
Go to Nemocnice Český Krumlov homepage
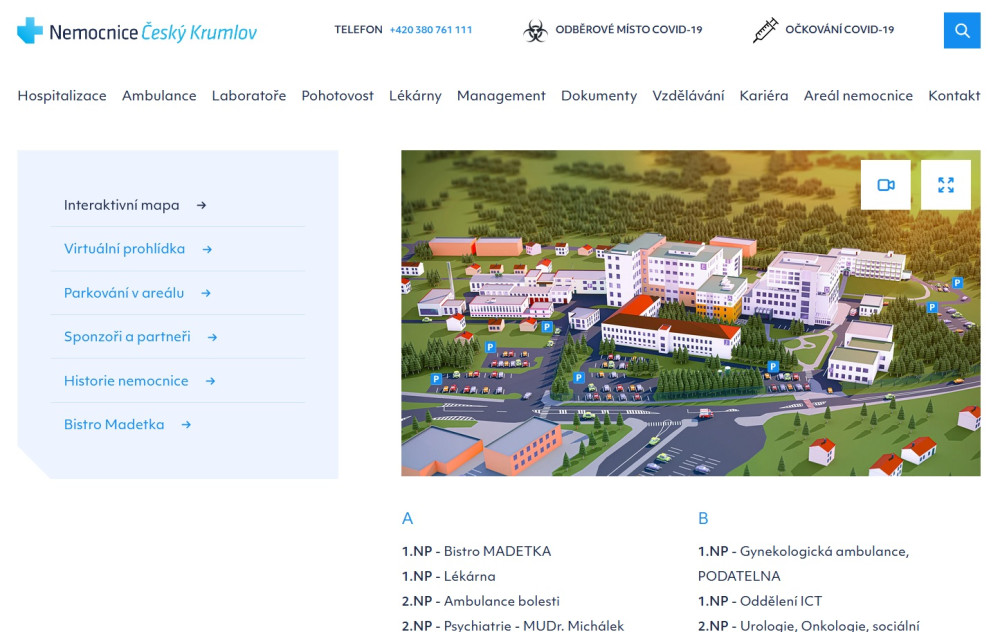(137, 31)
